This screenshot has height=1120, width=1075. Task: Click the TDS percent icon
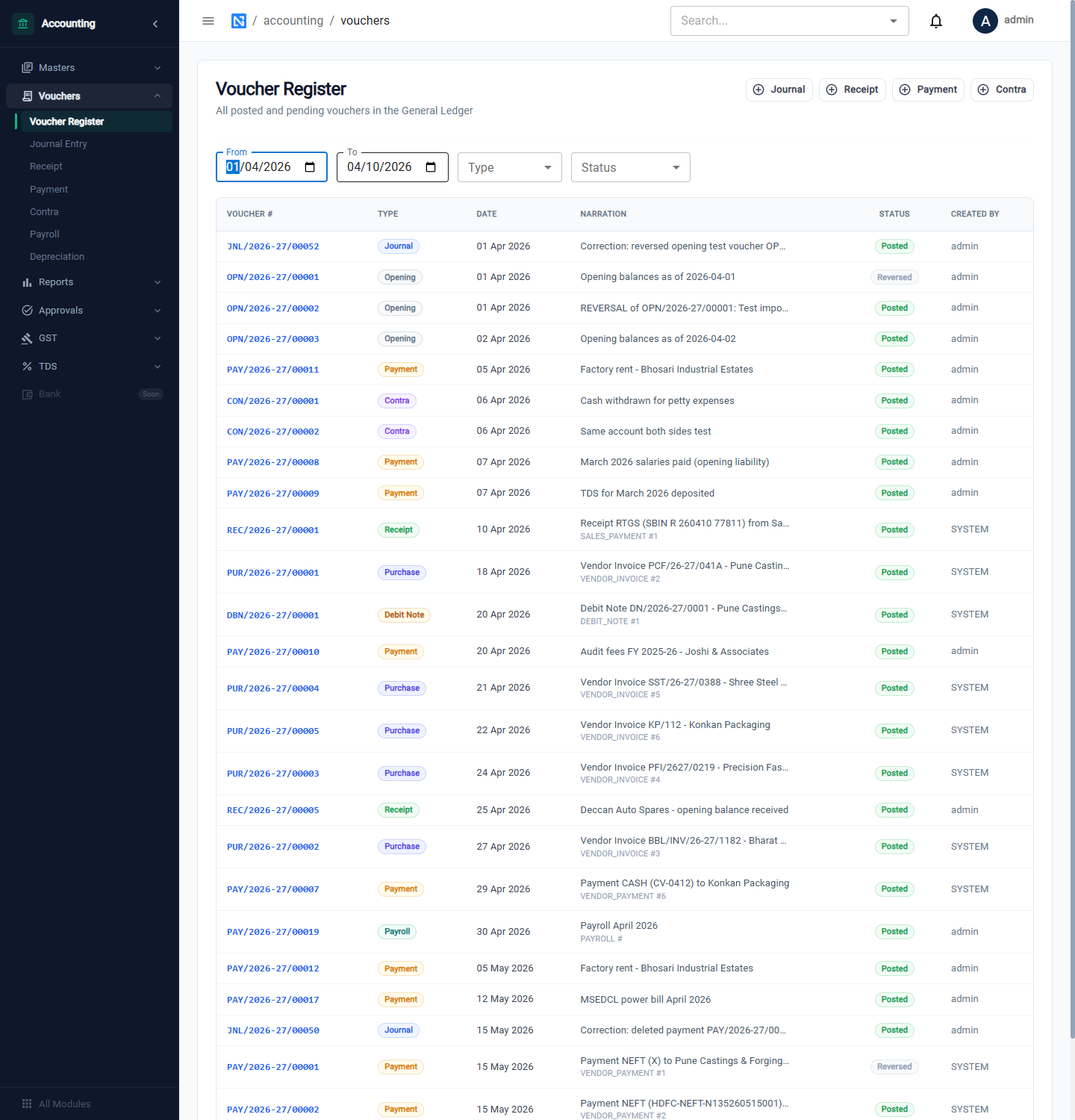point(28,367)
